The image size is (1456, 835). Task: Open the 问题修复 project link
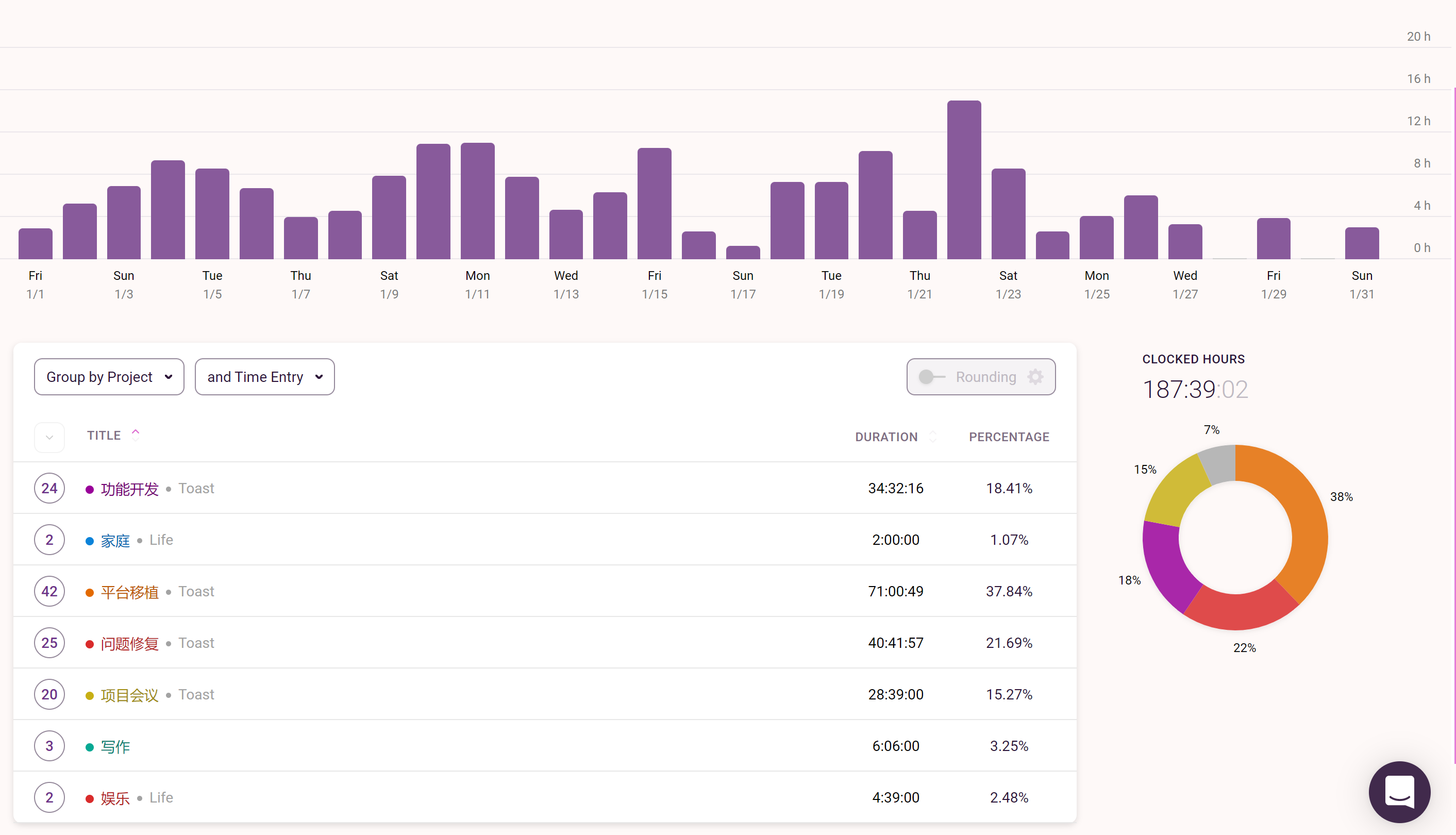(129, 643)
